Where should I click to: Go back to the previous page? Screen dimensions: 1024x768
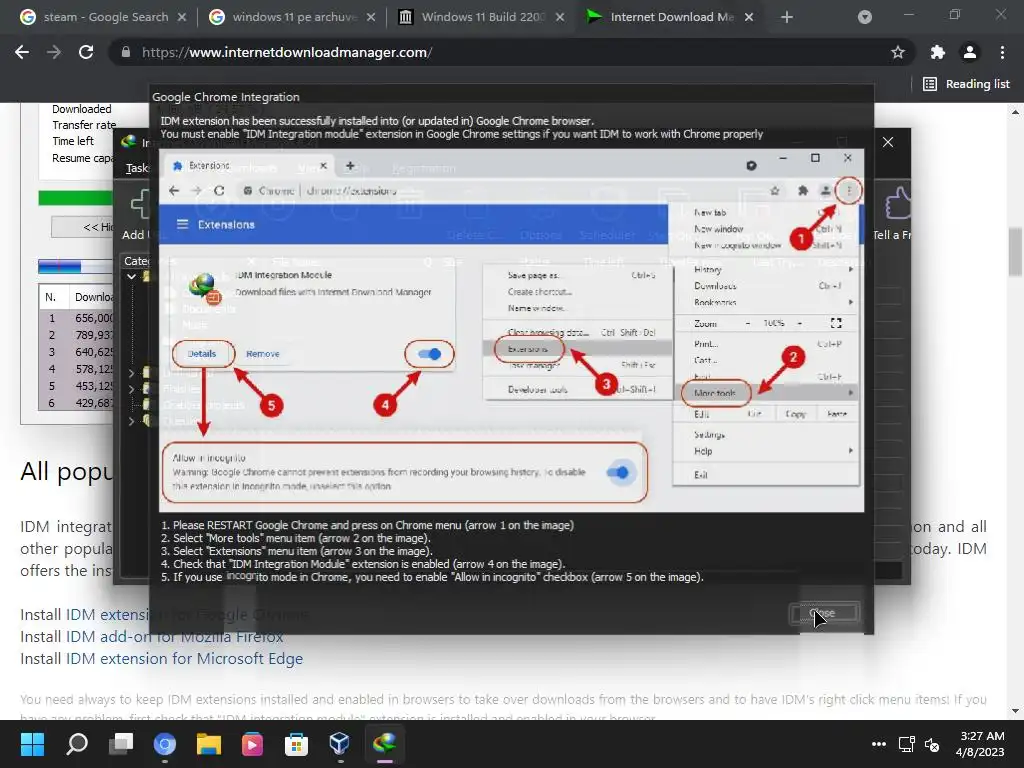click(22, 52)
